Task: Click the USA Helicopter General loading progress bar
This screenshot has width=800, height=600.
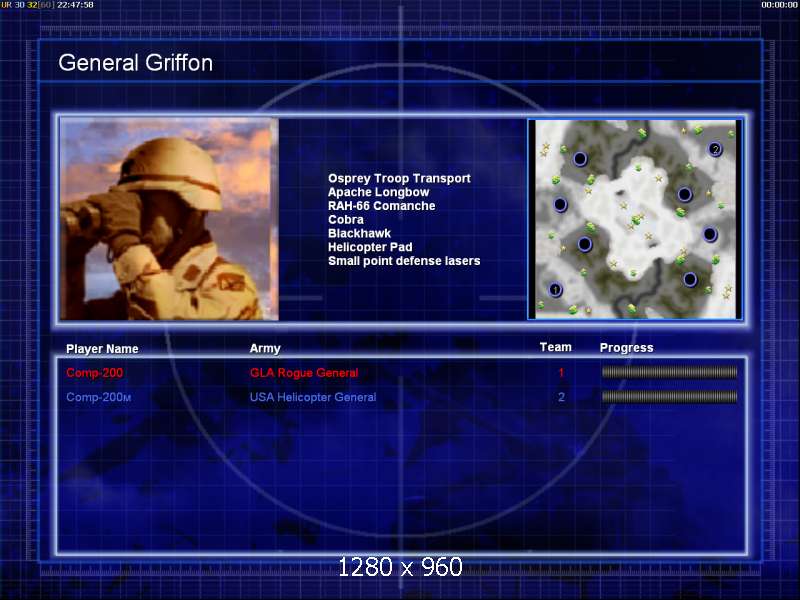Action: tap(669, 396)
